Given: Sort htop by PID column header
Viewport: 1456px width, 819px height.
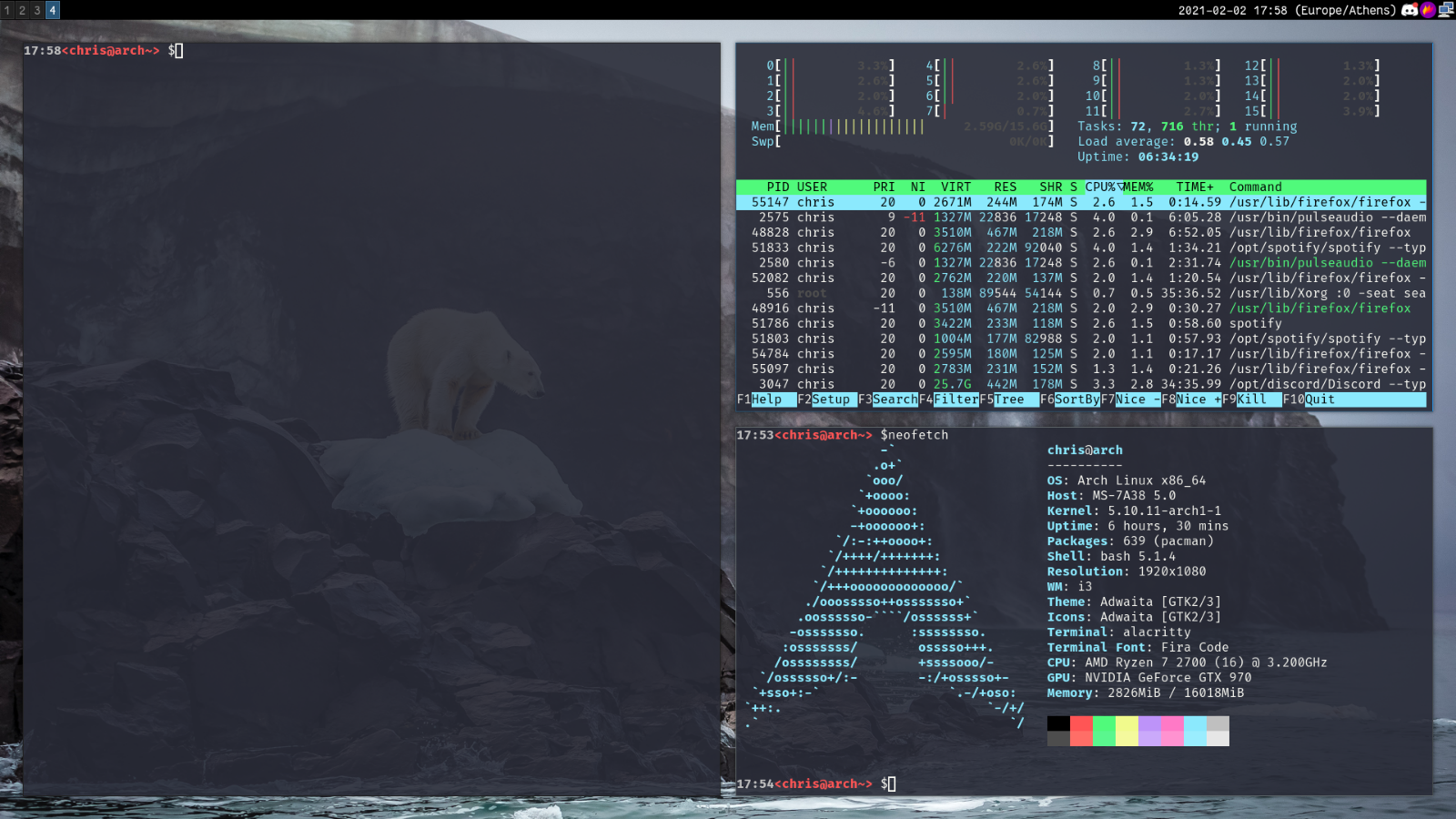Looking at the screenshot, I should [x=778, y=187].
